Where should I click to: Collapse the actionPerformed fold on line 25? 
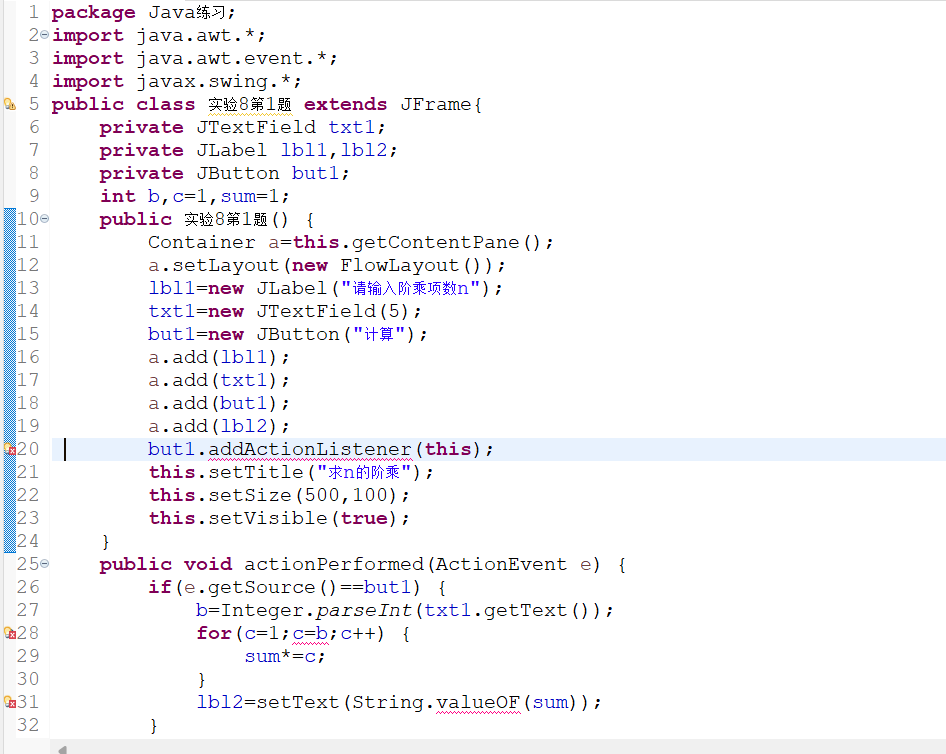45,564
